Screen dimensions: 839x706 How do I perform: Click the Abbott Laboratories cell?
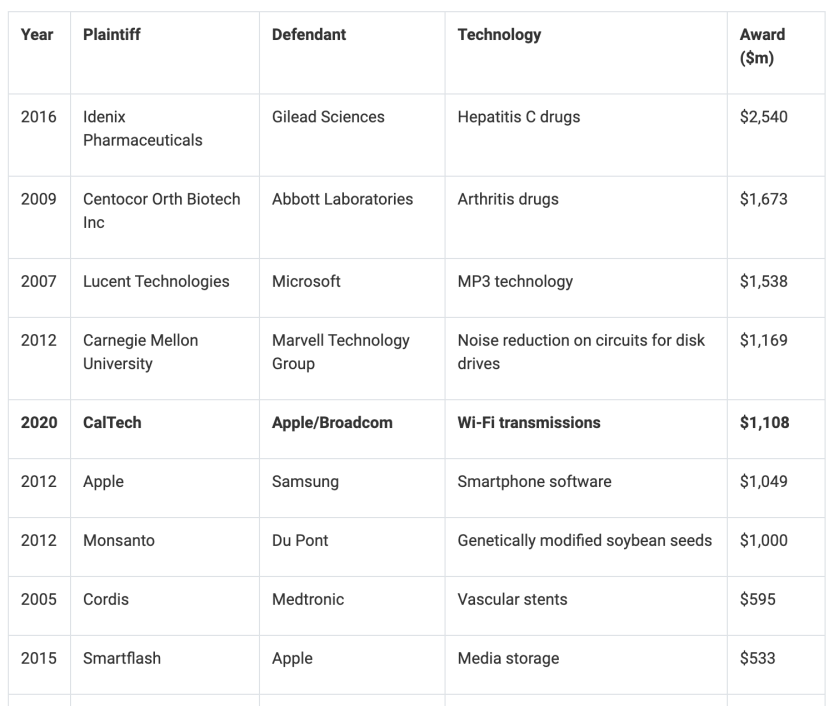(342, 199)
